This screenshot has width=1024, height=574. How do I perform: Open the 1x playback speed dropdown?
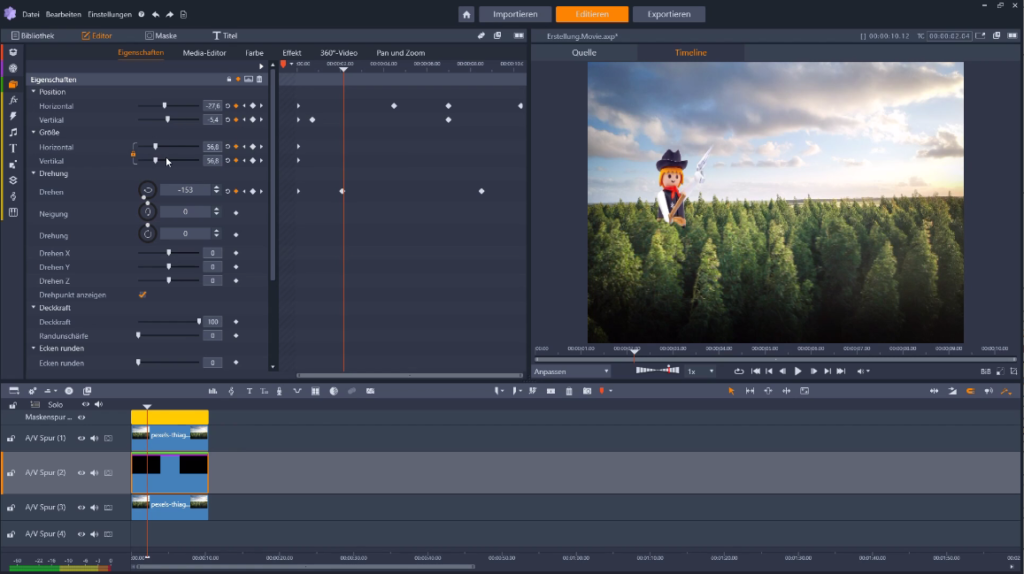(700, 372)
